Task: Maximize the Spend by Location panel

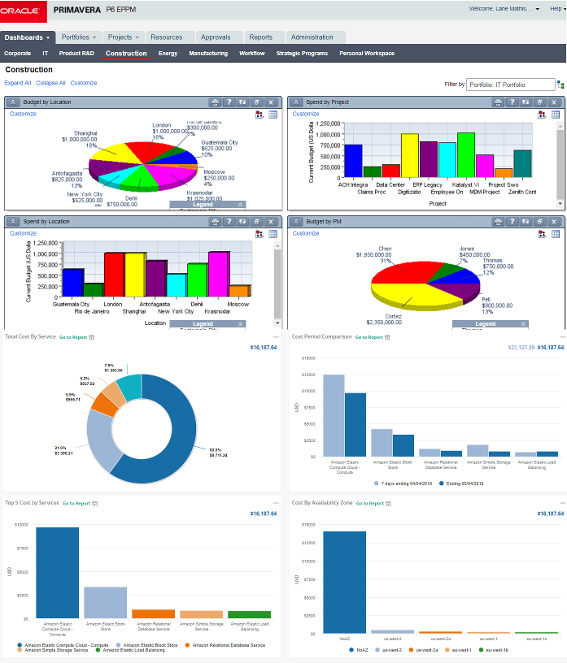Action: click(x=257, y=222)
